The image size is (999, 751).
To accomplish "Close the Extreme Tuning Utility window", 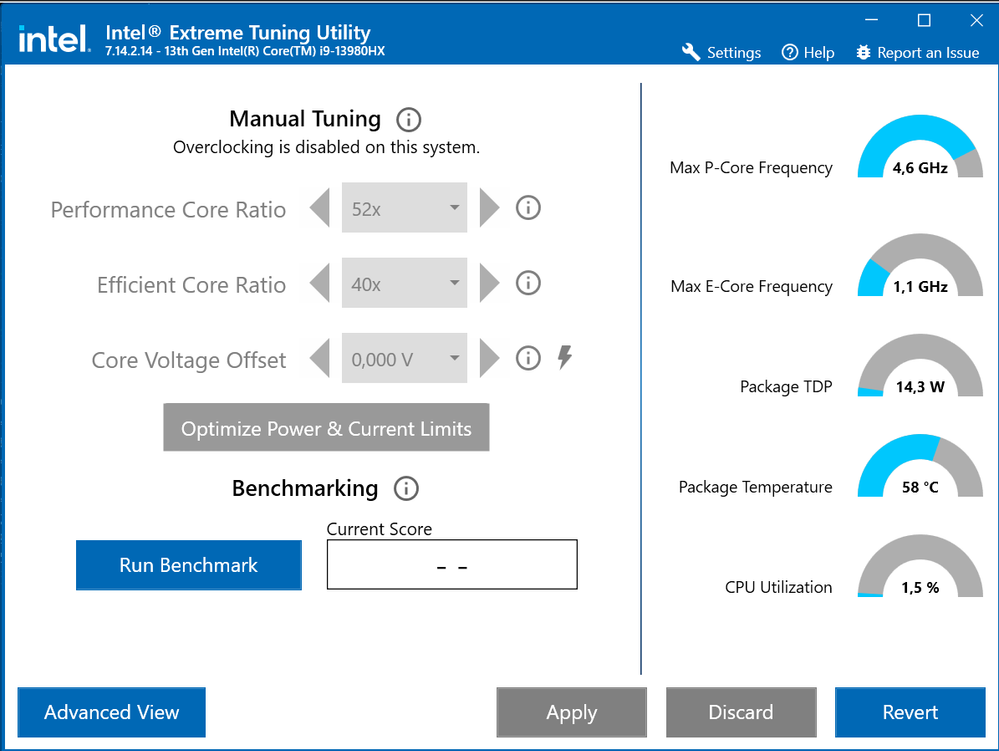I will pyautogui.click(x=976, y=20).
